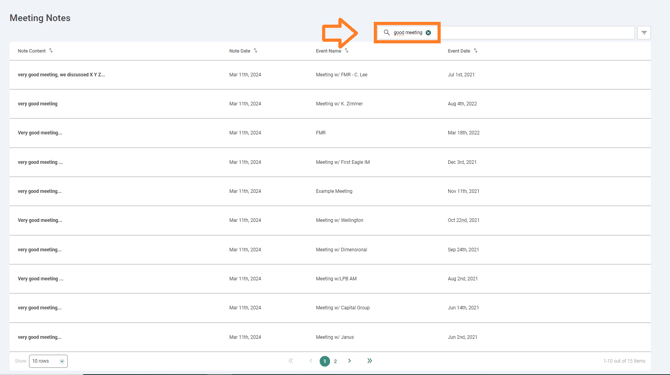Viewport: 670px width, 375px height.
Task: Open event 'Meeting w/ Dimensional'
Action: (341, 250)
